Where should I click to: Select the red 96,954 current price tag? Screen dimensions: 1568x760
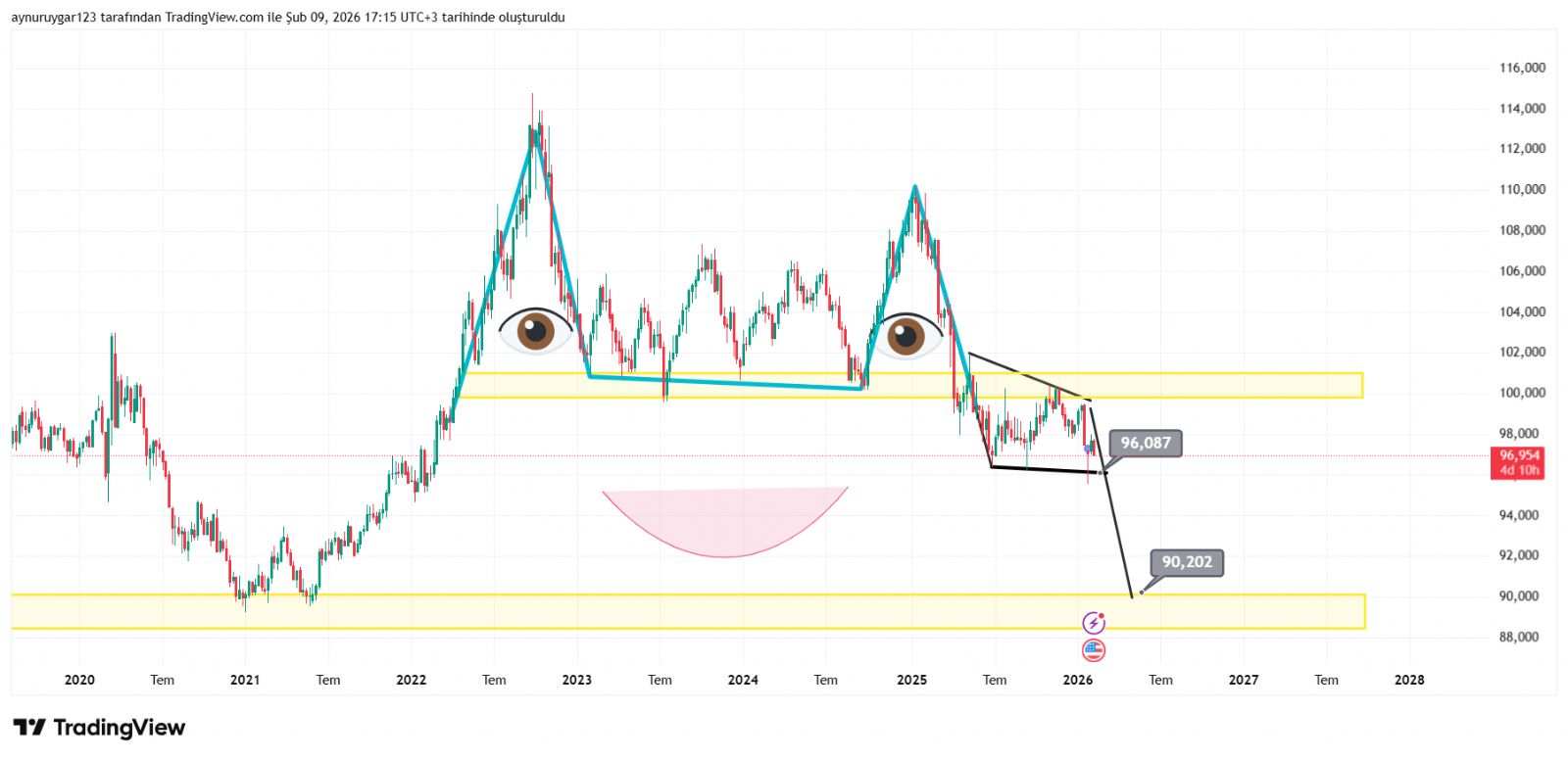(x=1519, y=462)
